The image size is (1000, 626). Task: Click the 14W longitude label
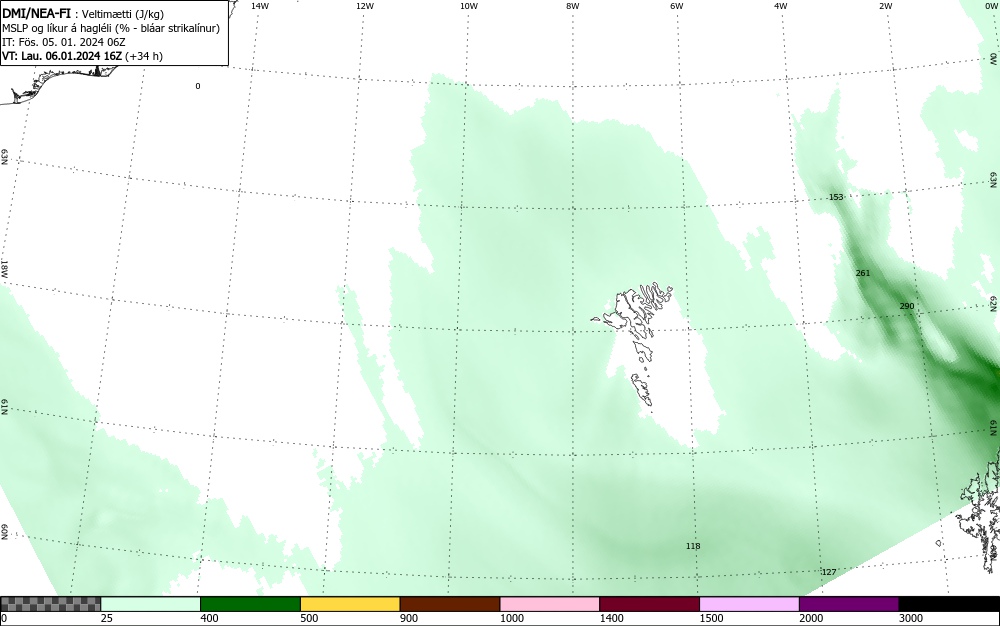260,6
